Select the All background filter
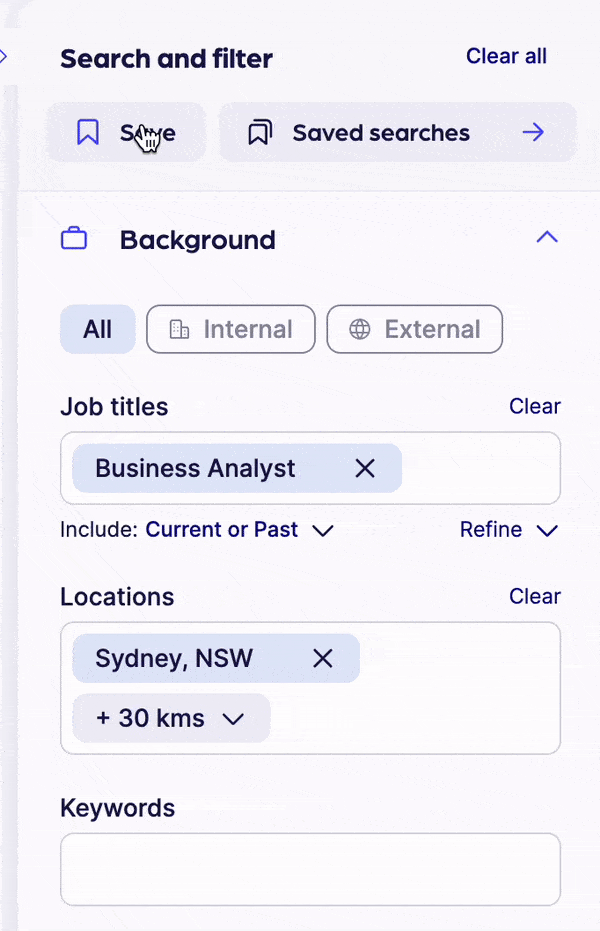The width and height of the screenshot is (600, 931). tap(97, 330)
